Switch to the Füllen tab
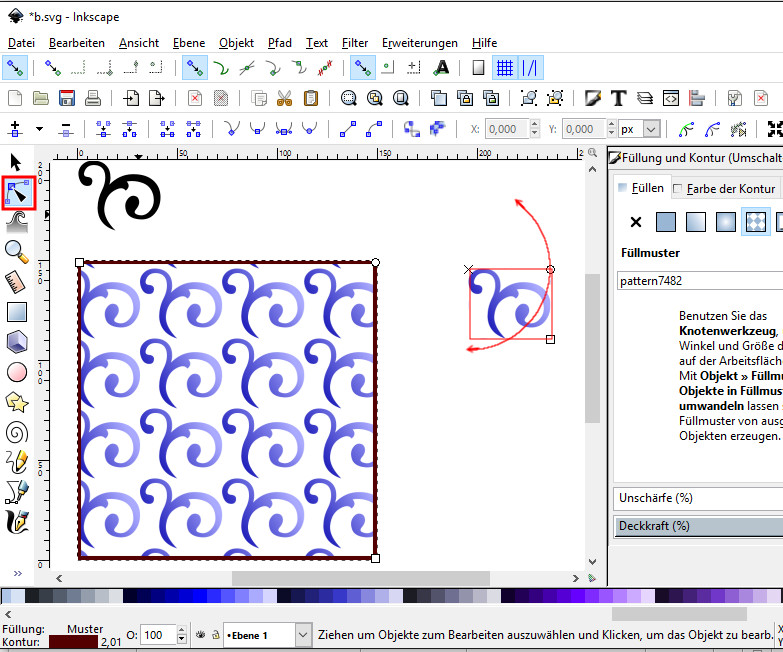The width and height of the screenshot is (783, 652). click(x=641, y=188)
